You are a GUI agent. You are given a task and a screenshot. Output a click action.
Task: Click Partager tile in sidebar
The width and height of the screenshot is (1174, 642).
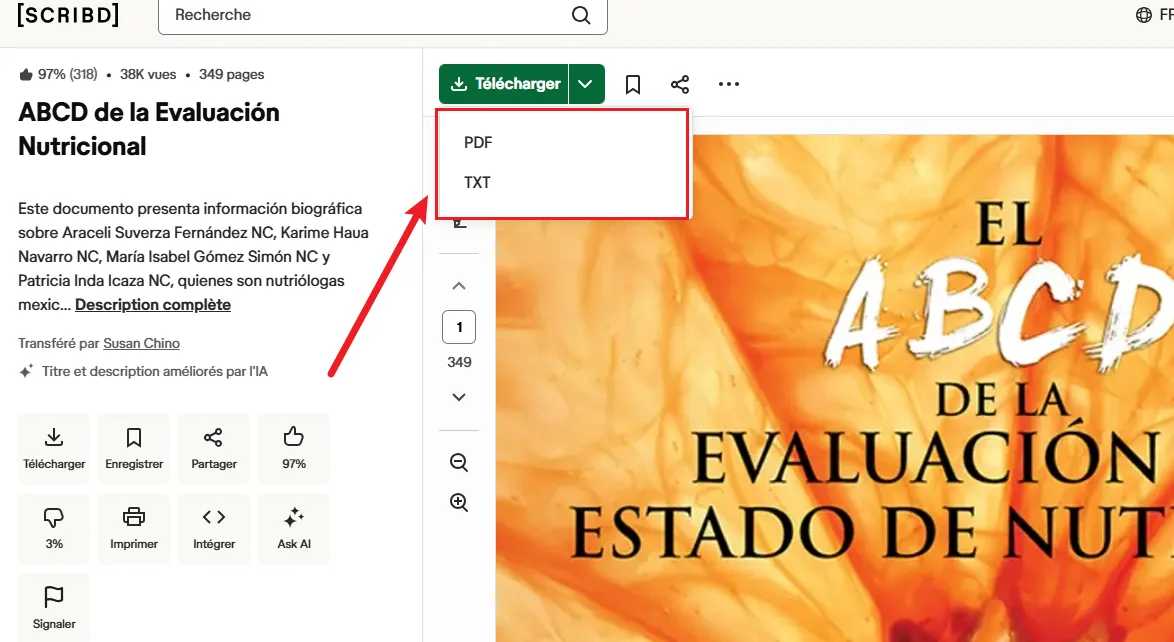tap(214, 449)
